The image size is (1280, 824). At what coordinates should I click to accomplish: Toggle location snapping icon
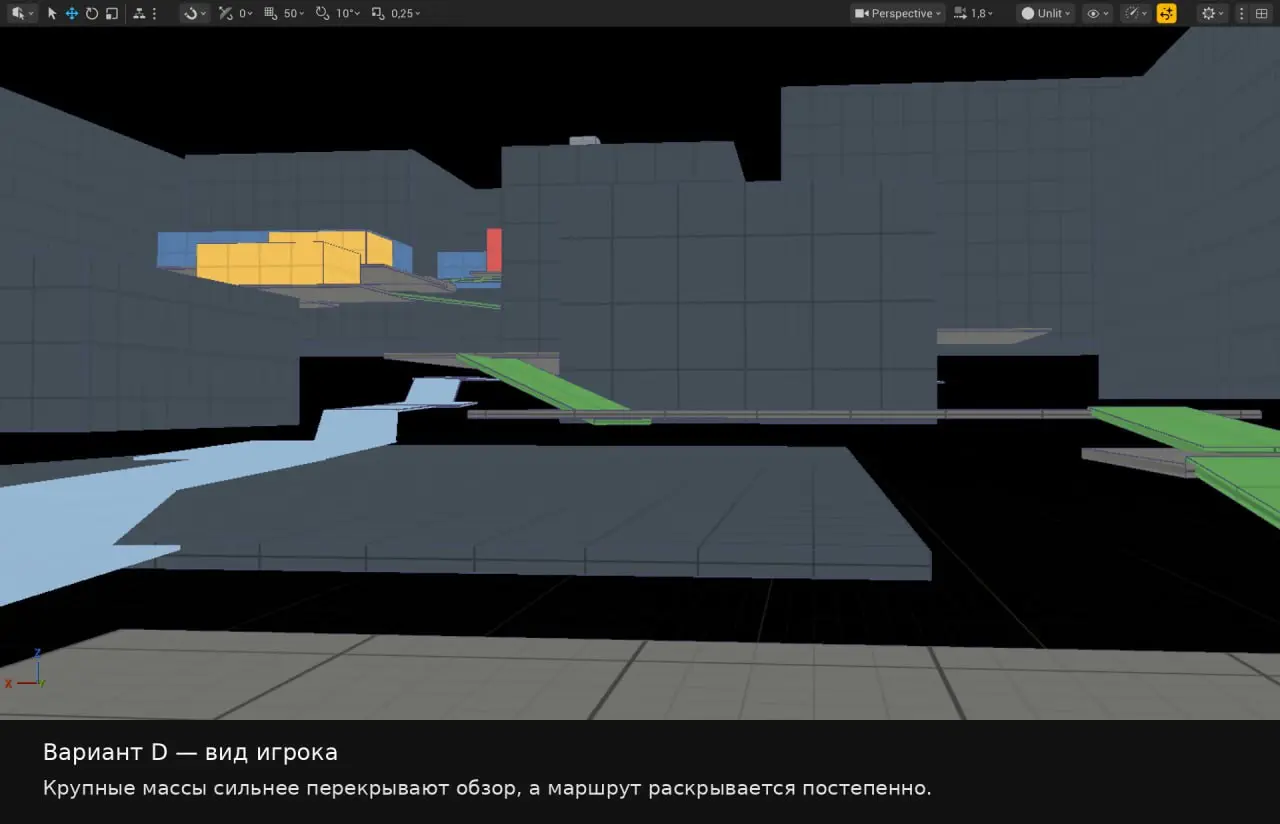(x=226, y=13)
